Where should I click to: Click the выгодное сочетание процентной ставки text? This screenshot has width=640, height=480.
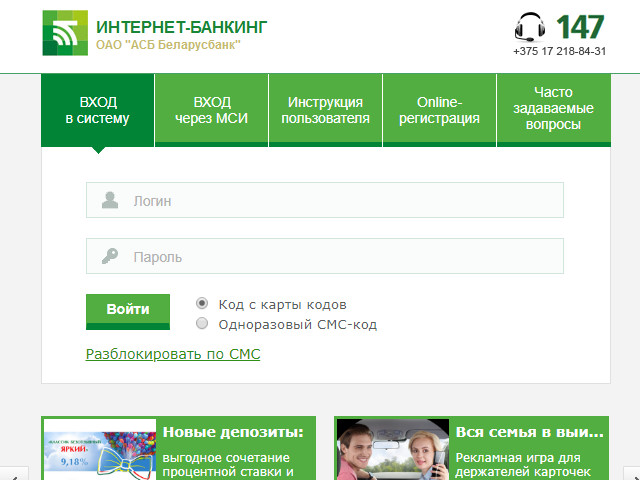[228, 464]
